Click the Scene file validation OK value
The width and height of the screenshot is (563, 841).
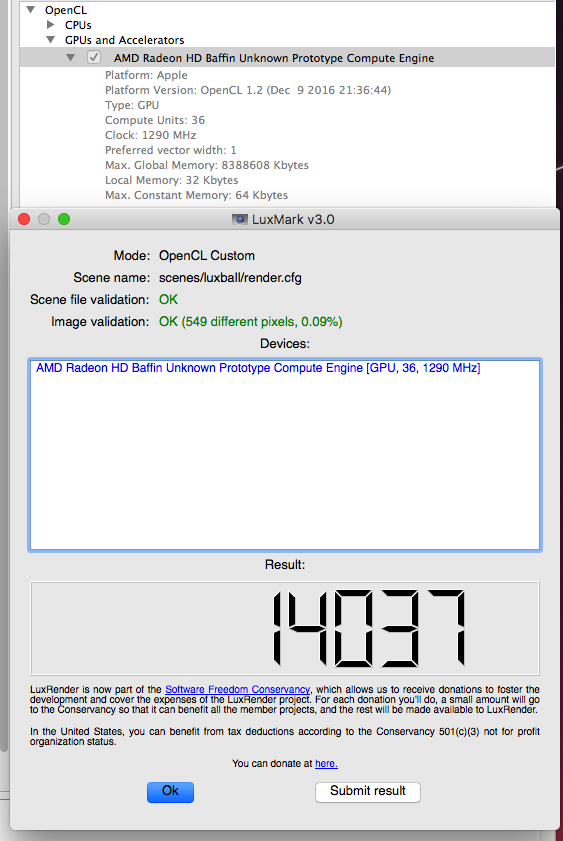click(168, 300)
